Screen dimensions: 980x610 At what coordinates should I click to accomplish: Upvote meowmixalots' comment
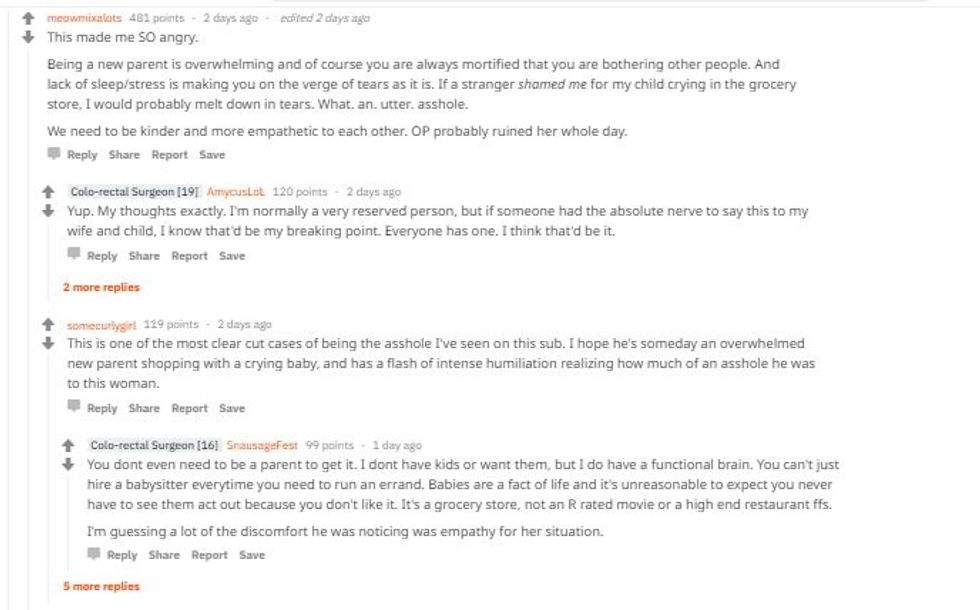[29, 18]
